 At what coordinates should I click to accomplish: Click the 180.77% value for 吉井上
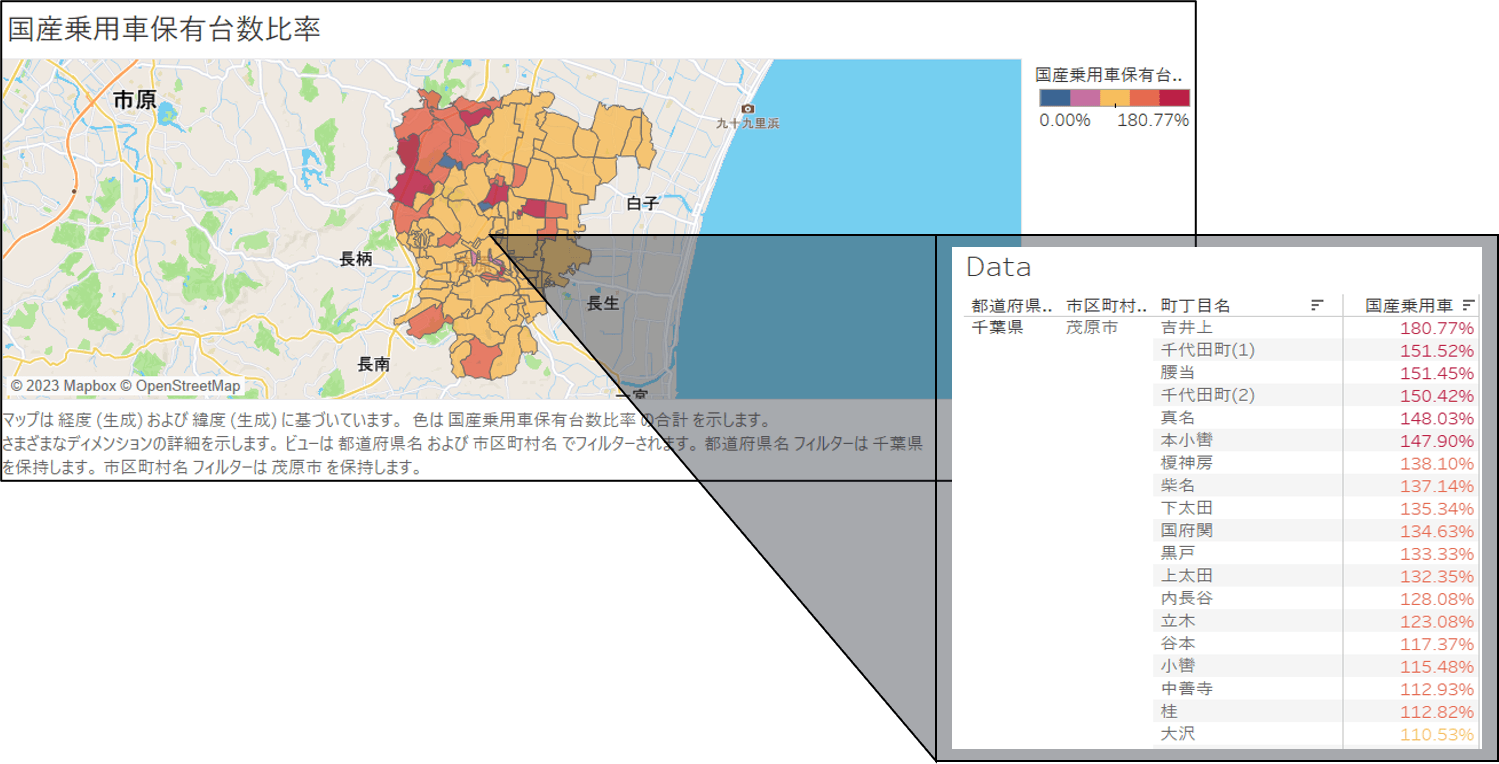pyautogui.click(x=1437, y=328)
